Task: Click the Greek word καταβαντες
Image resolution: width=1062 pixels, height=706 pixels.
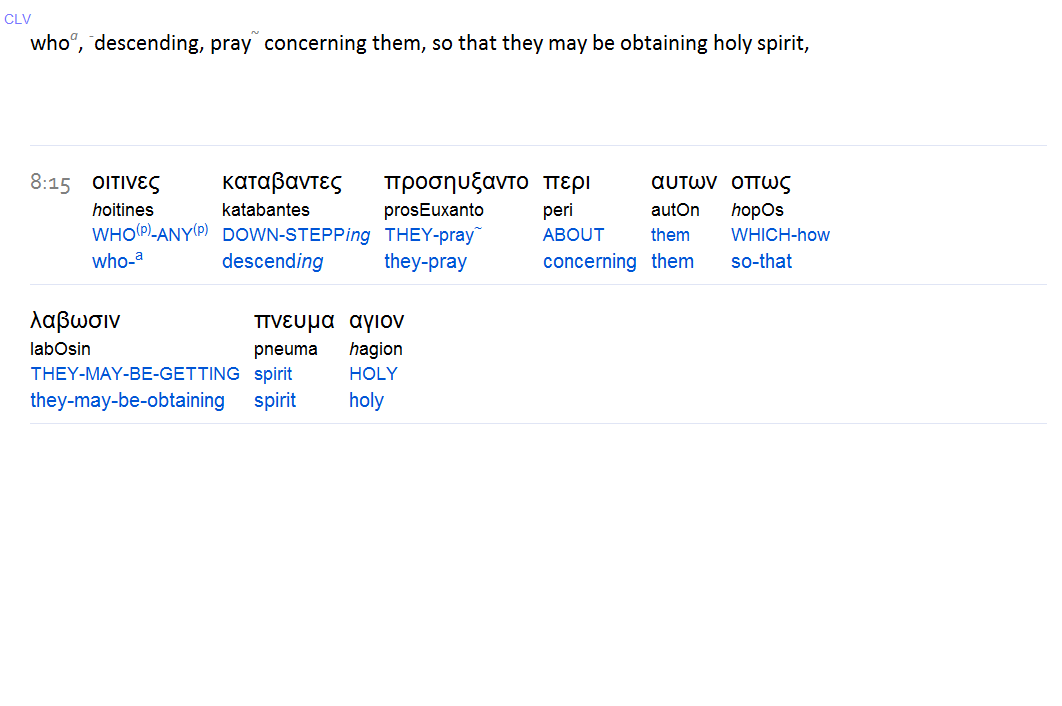Action: pyautogui.click(x=282, y=182)
